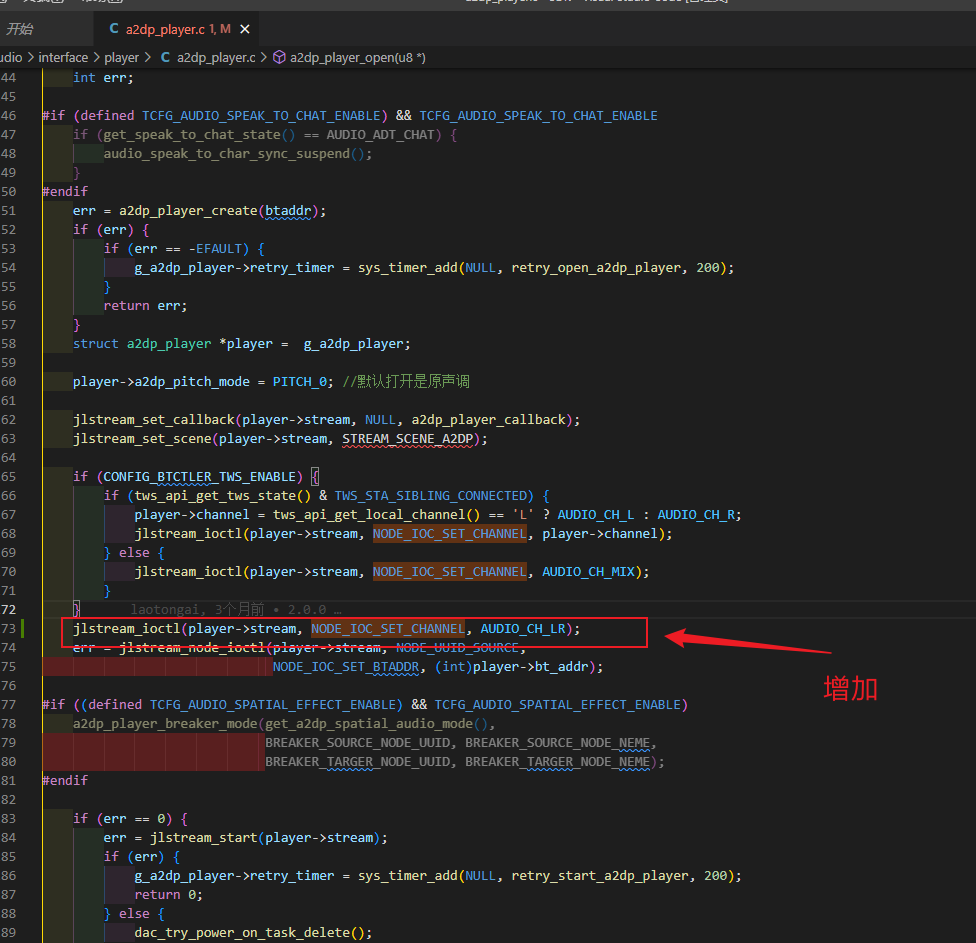
Task: Click CONFIG_BTCTLER_TWS_ENABLE in the if statement
Action: (x=199, y=477)
